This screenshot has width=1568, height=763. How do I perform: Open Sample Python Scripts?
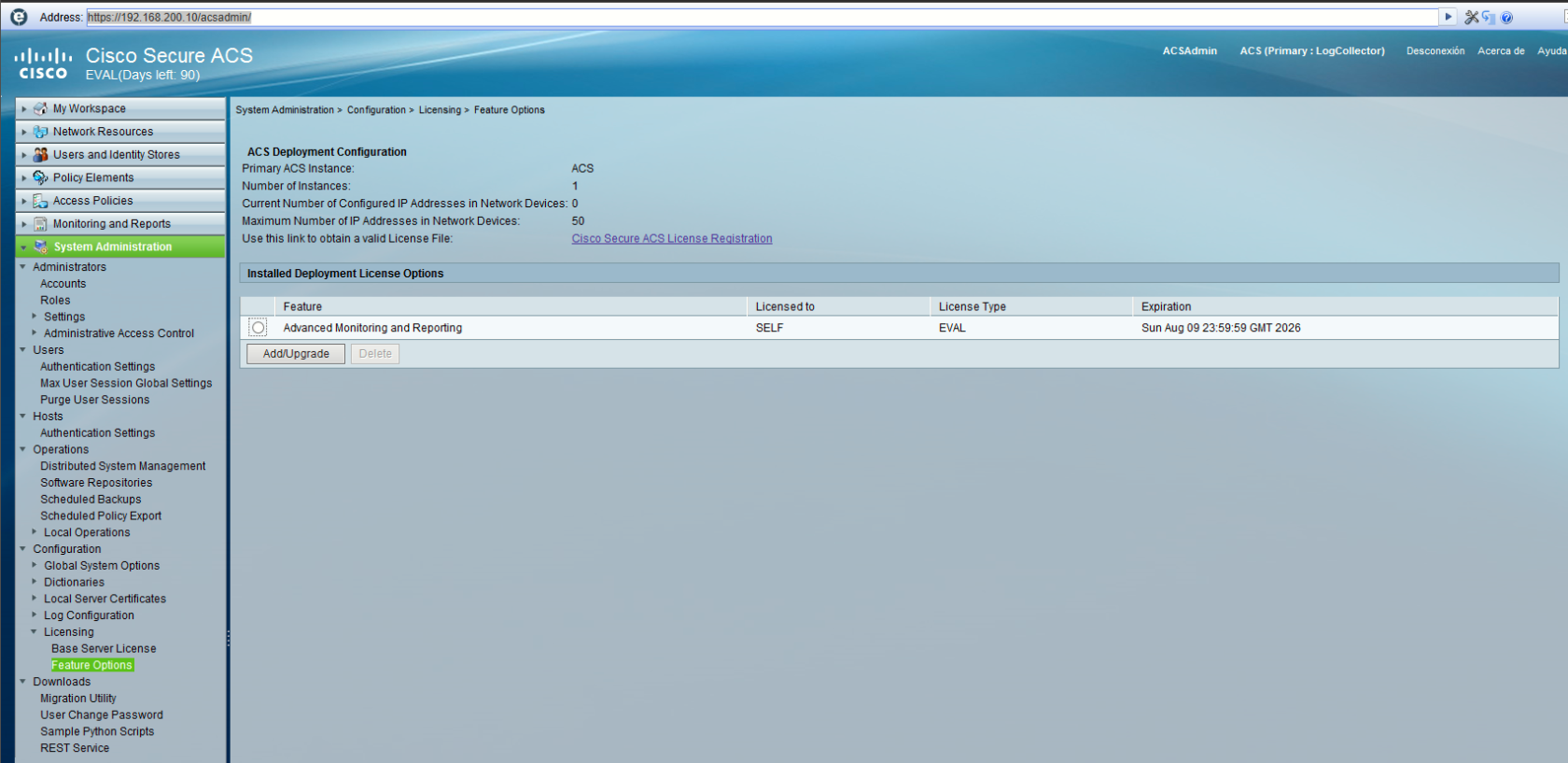click(97, 731)
